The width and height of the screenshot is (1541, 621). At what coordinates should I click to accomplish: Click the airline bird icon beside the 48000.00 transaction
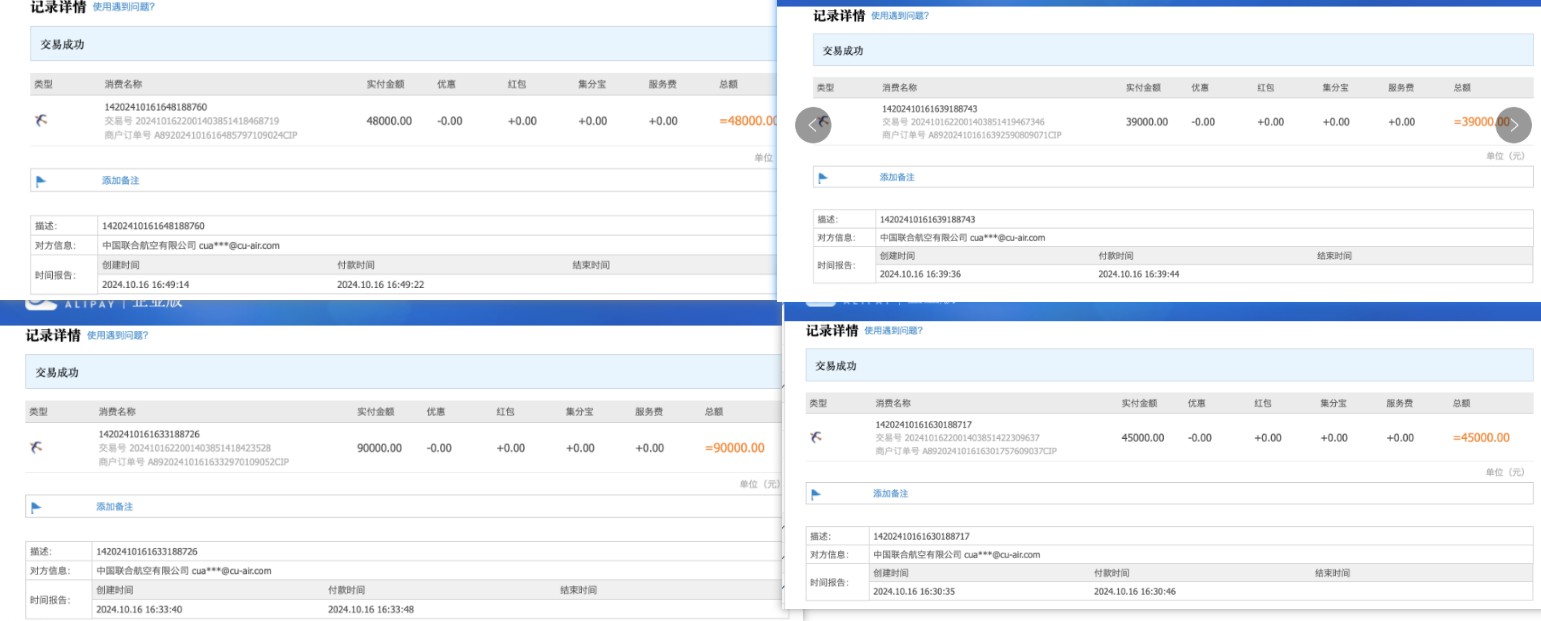point(41,121)
